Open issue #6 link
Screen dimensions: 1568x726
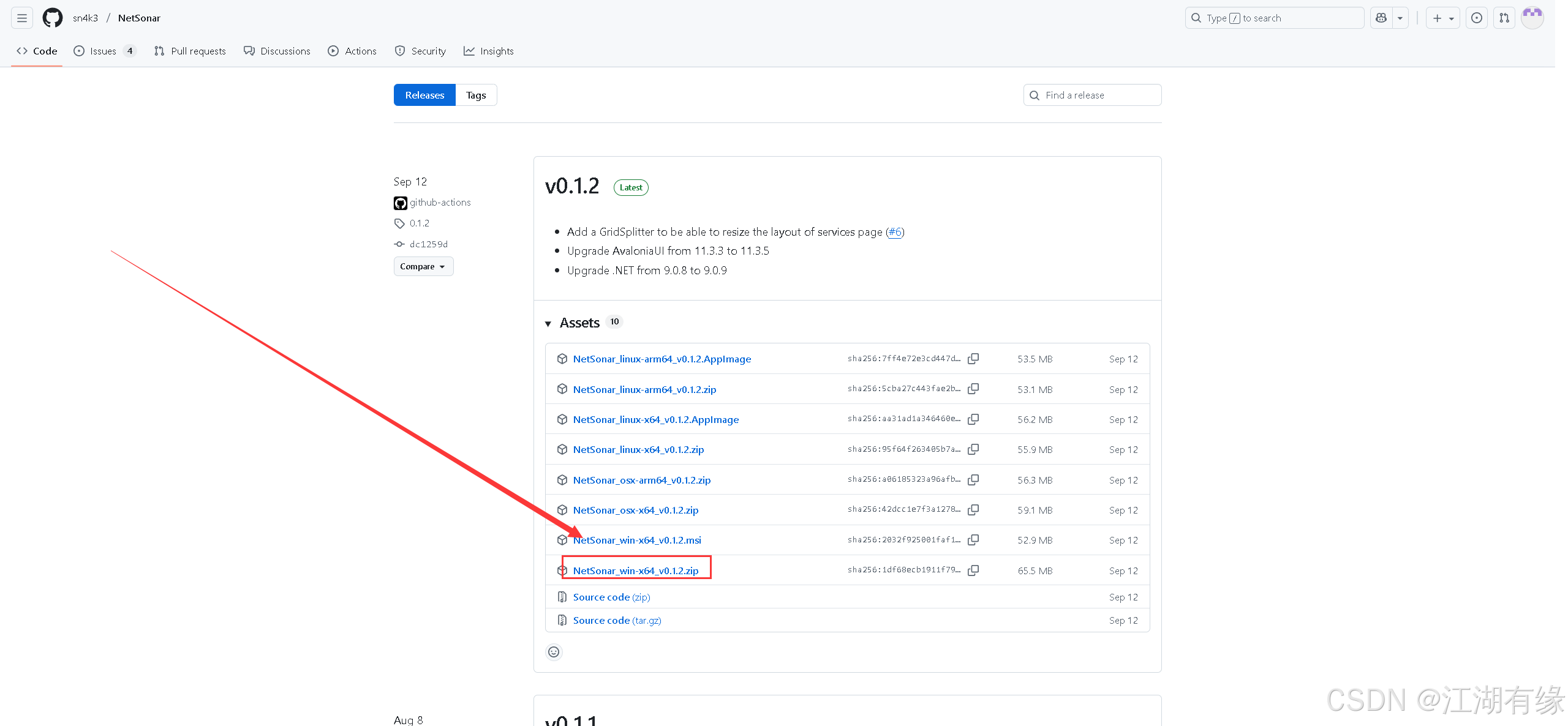coord(895,231)
